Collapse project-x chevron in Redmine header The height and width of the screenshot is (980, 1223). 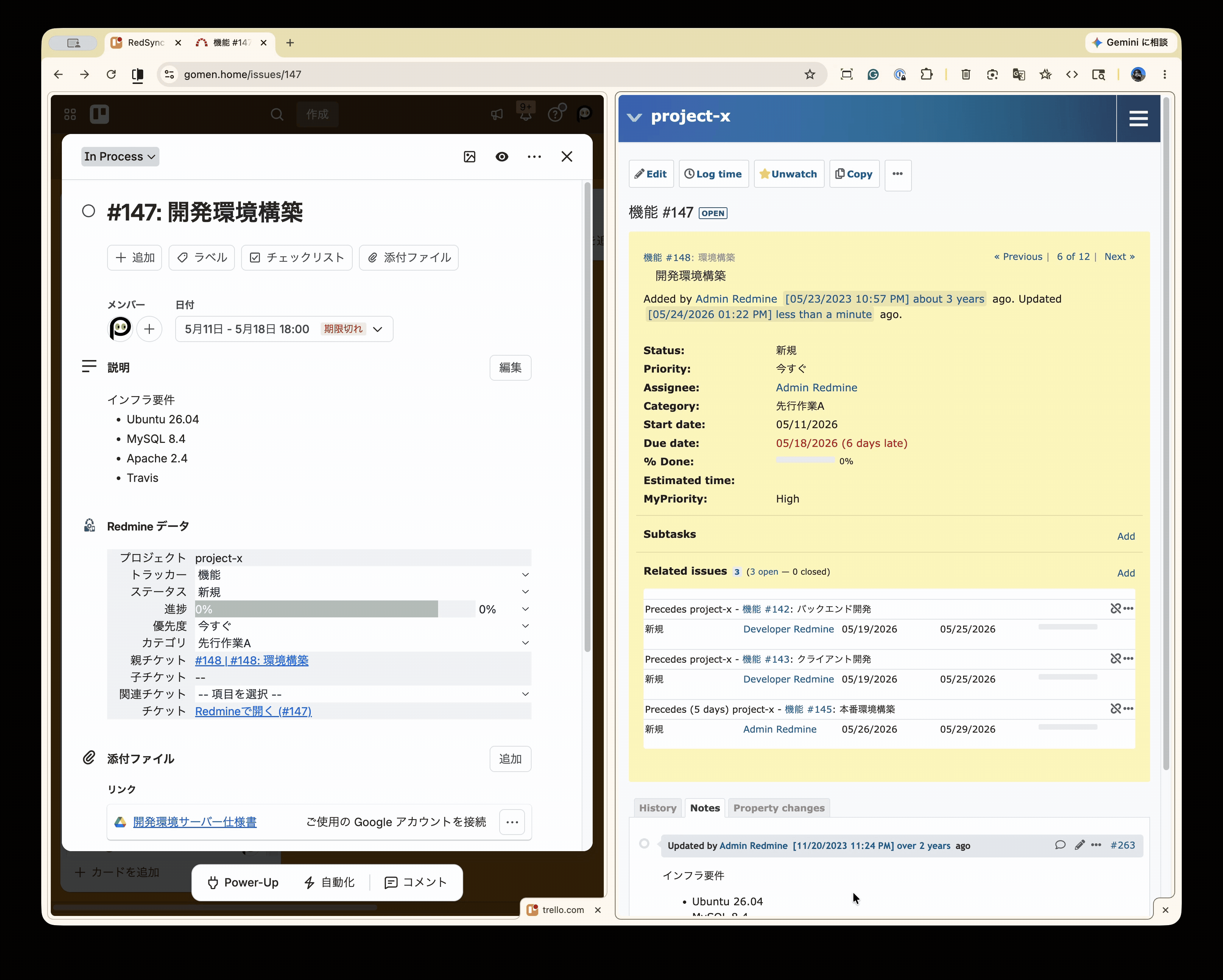634,117
